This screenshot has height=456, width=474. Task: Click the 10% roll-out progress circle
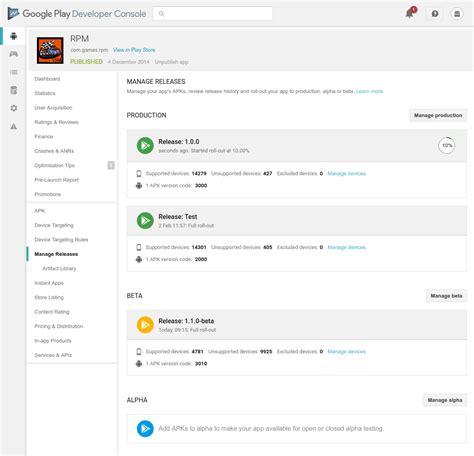pyautogui.click(x=447, y=145)
